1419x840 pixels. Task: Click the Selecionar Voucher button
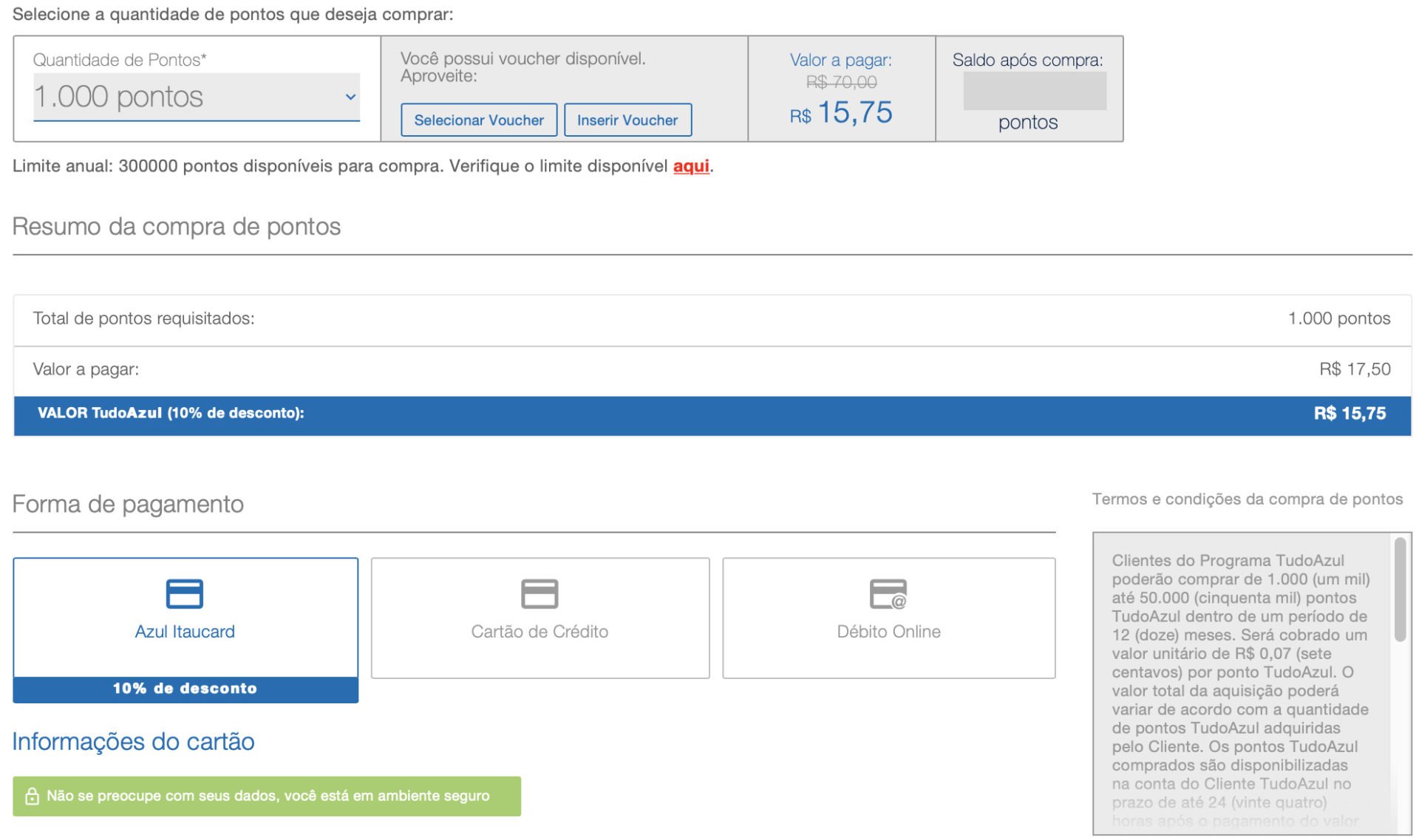pos(479,120)
